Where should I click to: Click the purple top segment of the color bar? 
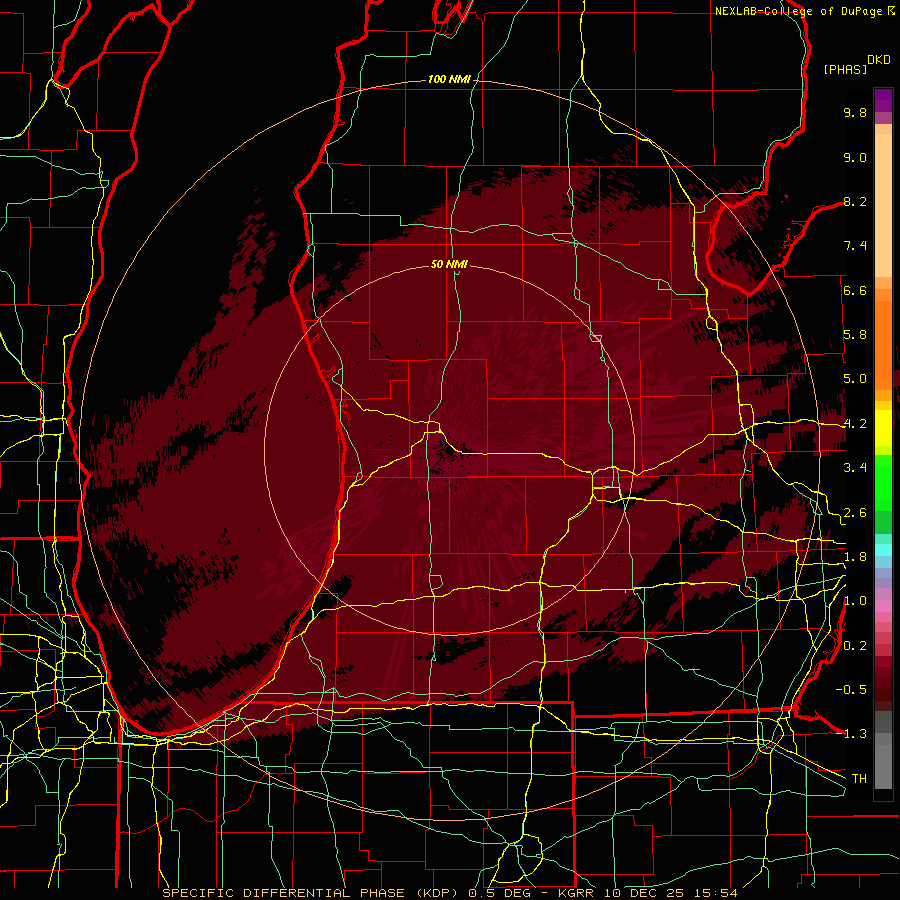point(883,100)
